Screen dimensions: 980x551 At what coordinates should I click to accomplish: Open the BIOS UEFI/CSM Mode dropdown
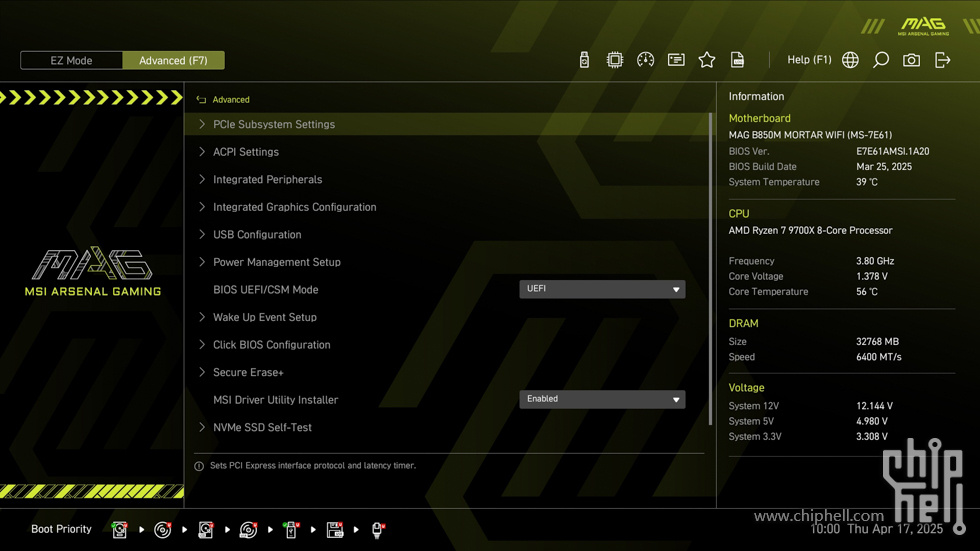coord(602,289)
